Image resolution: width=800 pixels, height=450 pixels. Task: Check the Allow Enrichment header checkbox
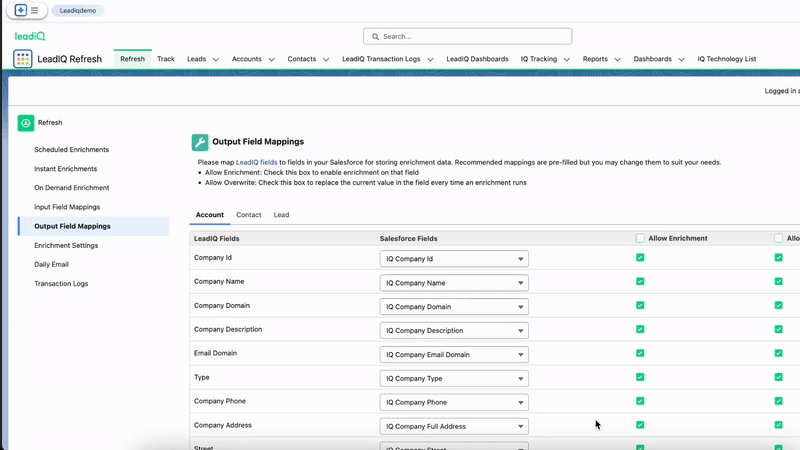640,239
